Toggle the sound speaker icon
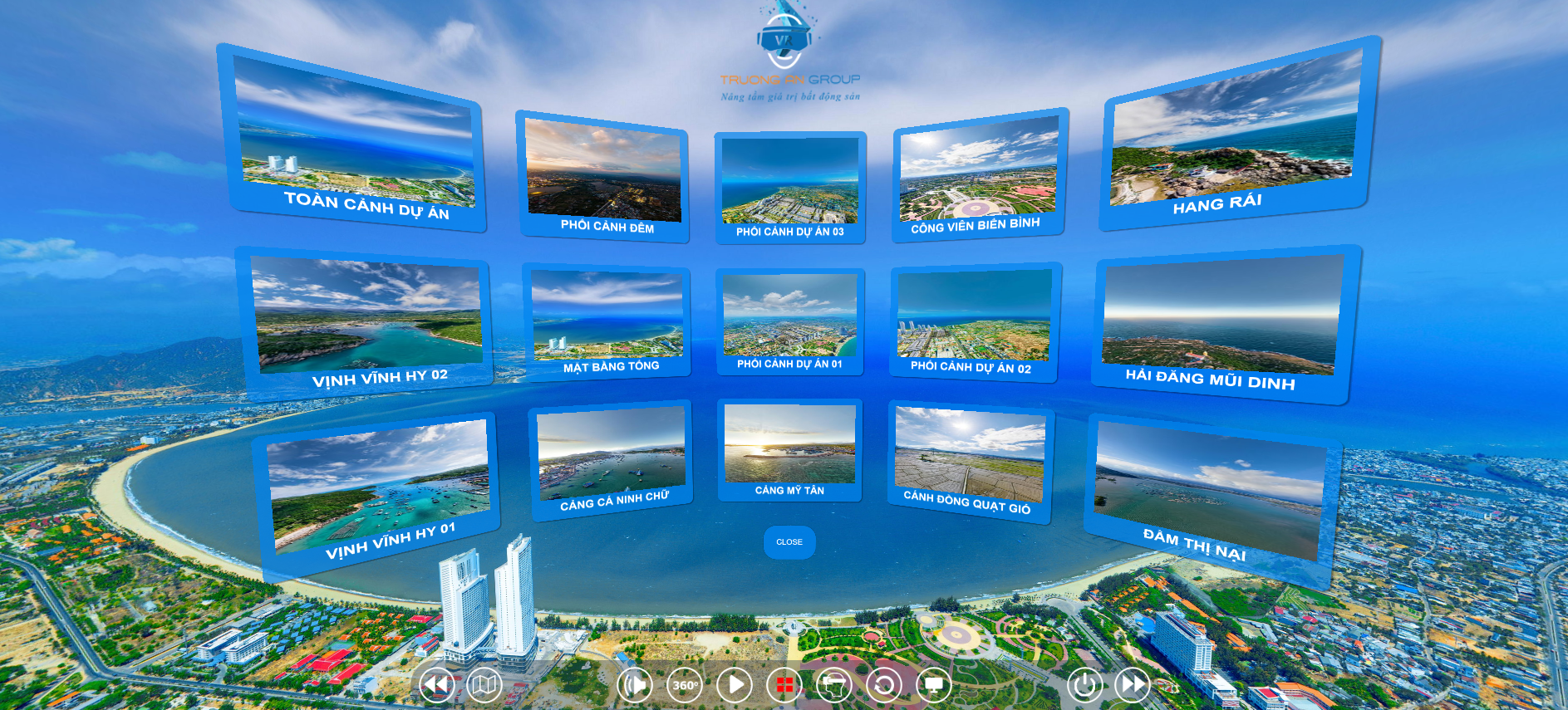 click(x=636, y=685)
